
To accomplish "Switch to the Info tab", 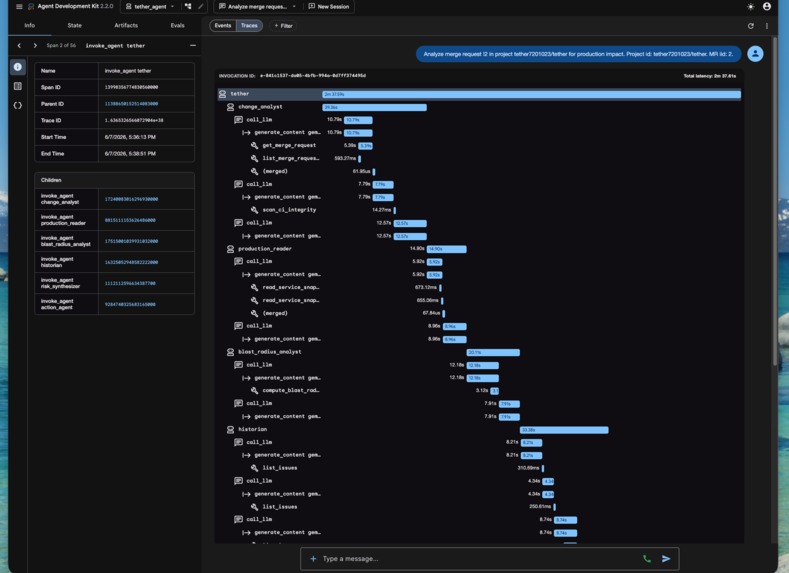I will pos(30,25).
